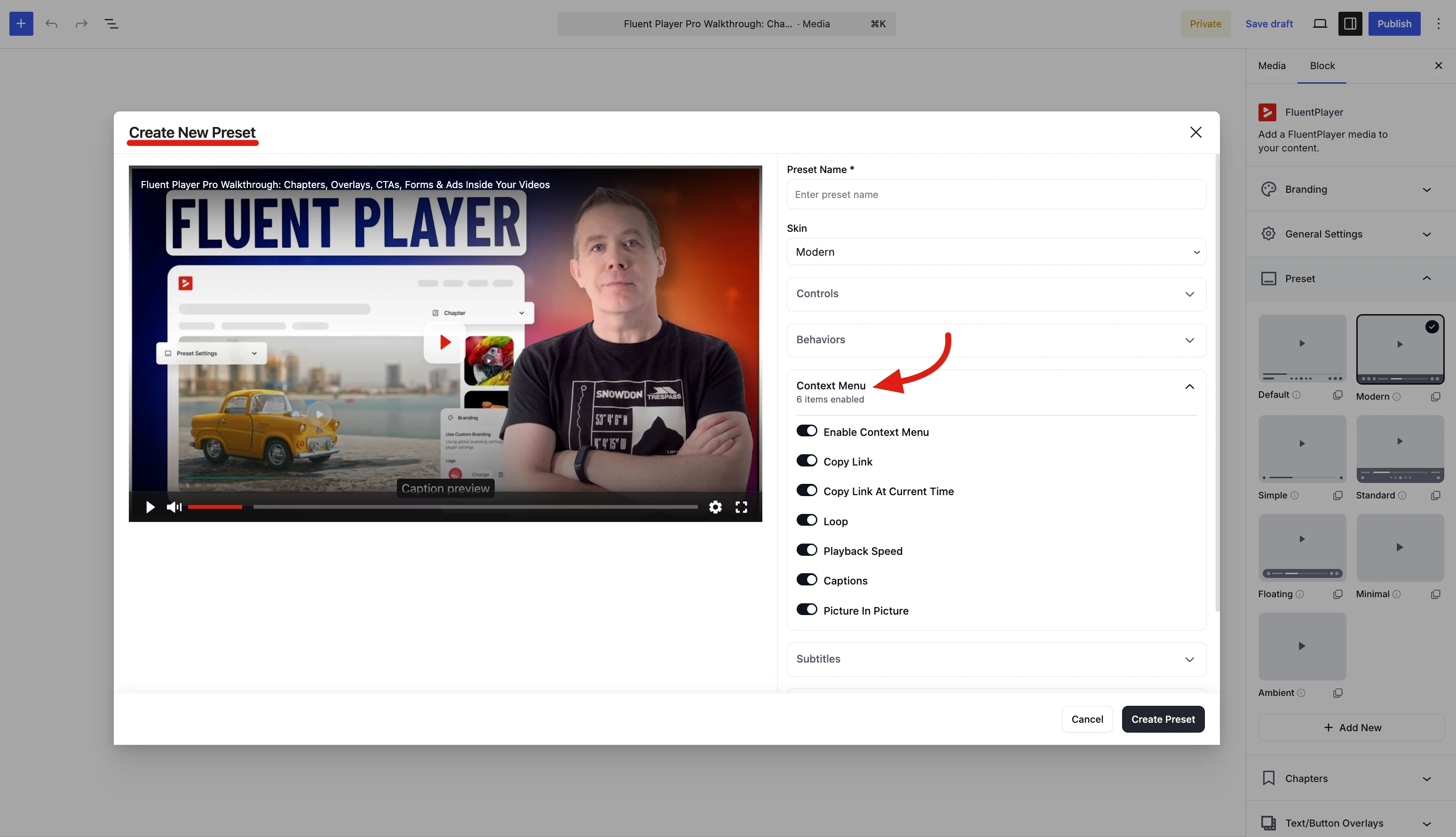Close the Create New Preset dialog
1456x837 pixels.
coord(1195,132)
